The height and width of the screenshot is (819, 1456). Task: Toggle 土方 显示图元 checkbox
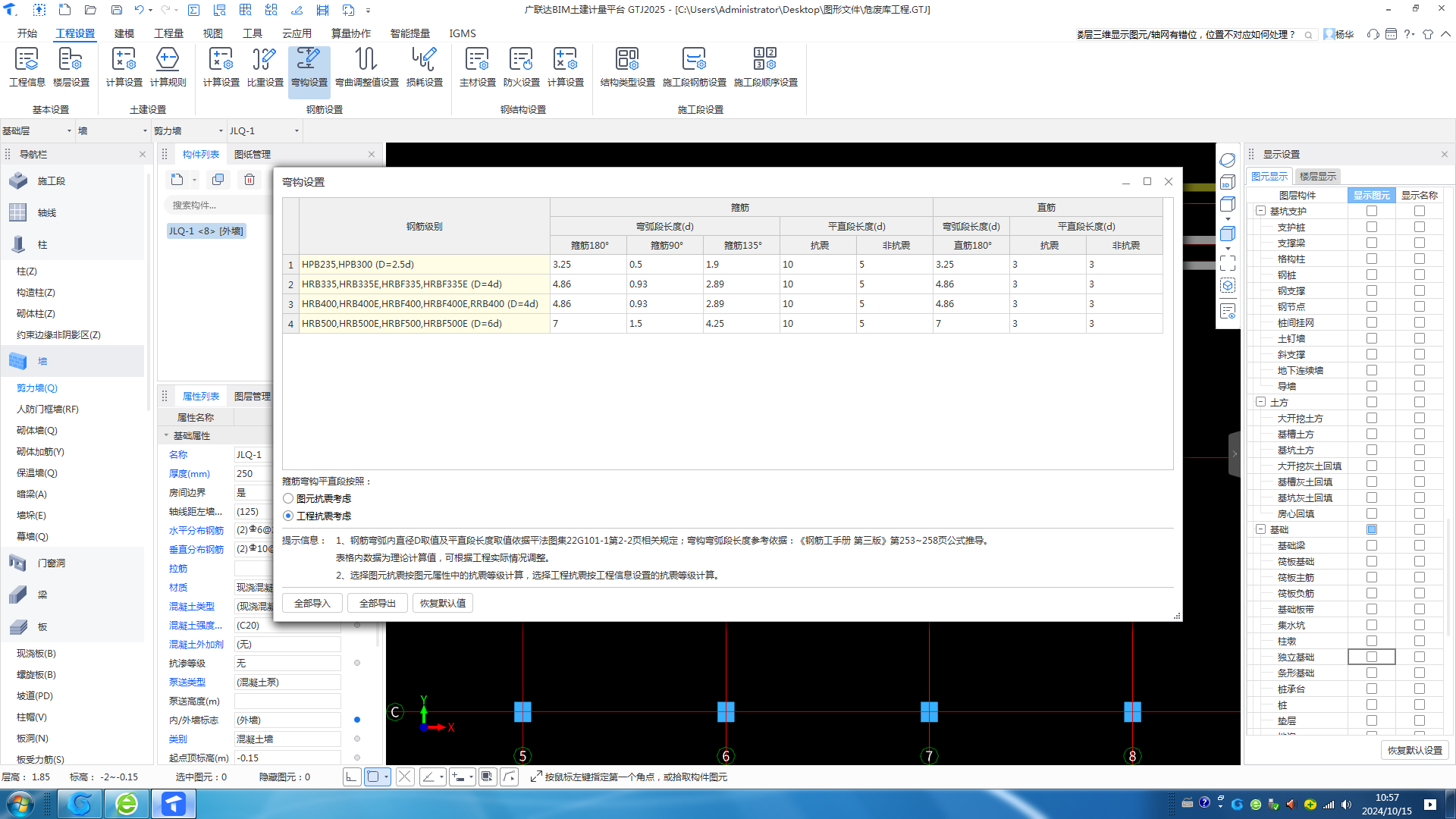pos(1371,403)
